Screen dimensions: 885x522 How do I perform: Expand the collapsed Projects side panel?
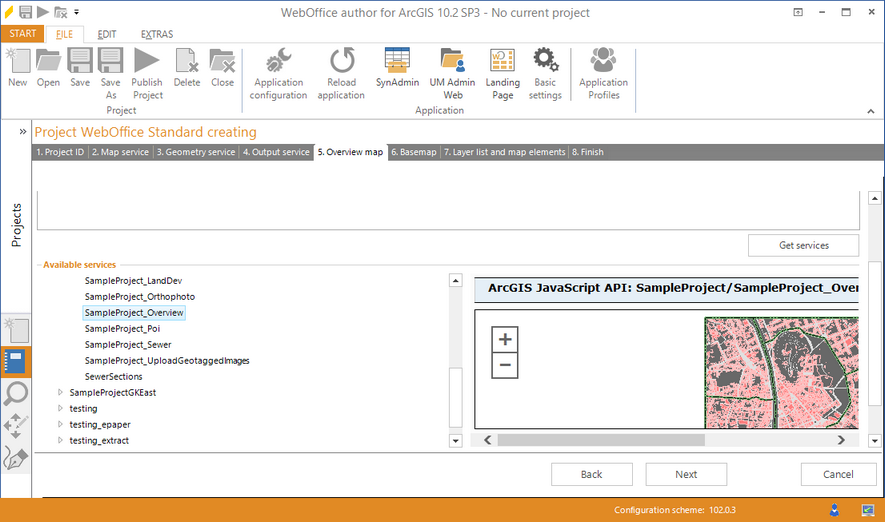click(23, 131)
